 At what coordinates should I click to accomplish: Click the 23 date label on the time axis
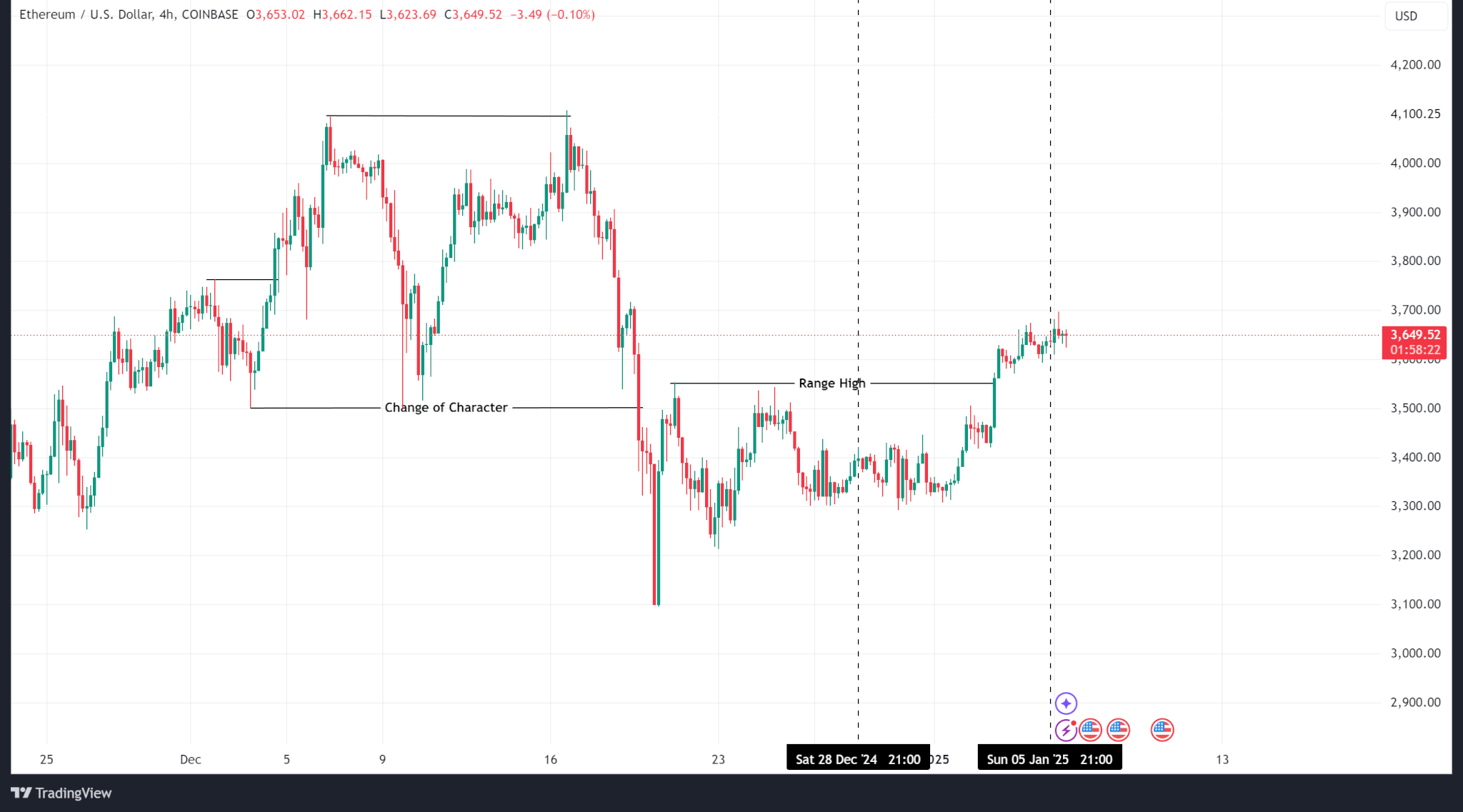[718, 759]
